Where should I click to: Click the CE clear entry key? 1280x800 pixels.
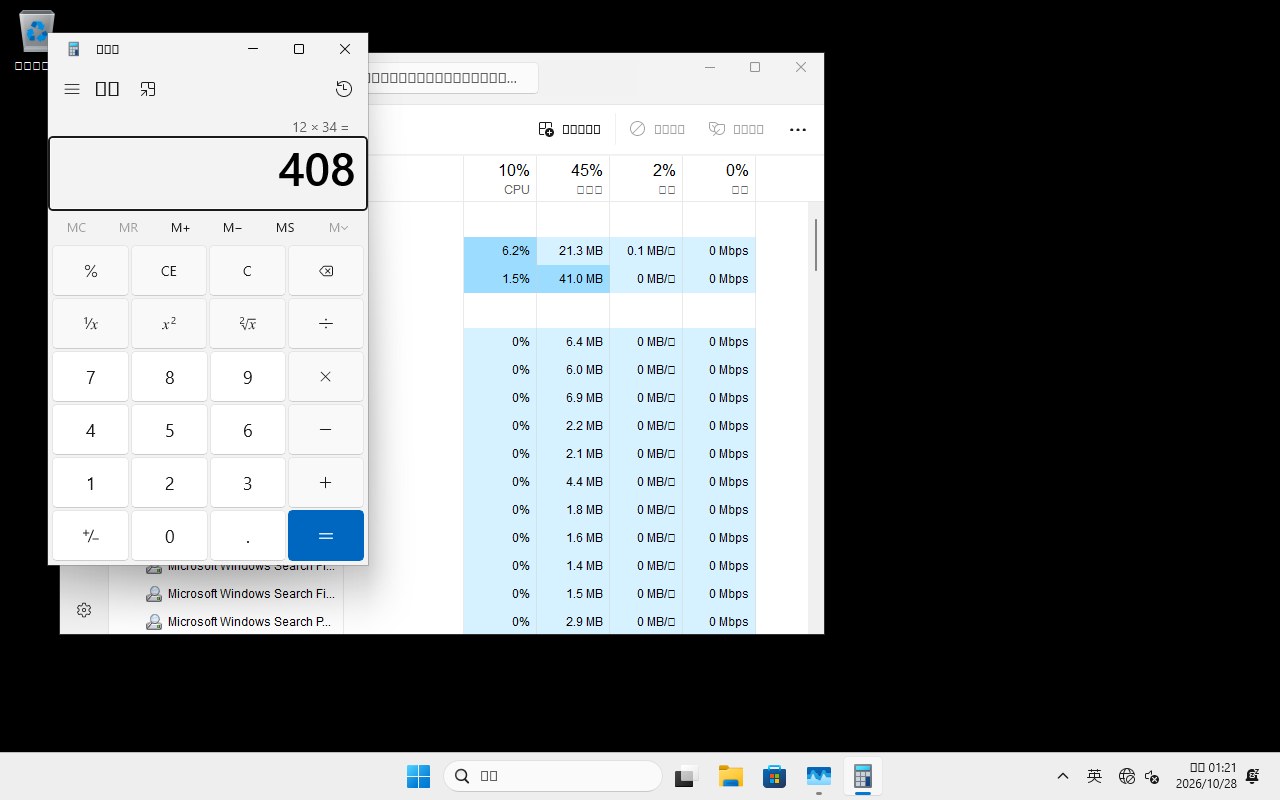169,271
